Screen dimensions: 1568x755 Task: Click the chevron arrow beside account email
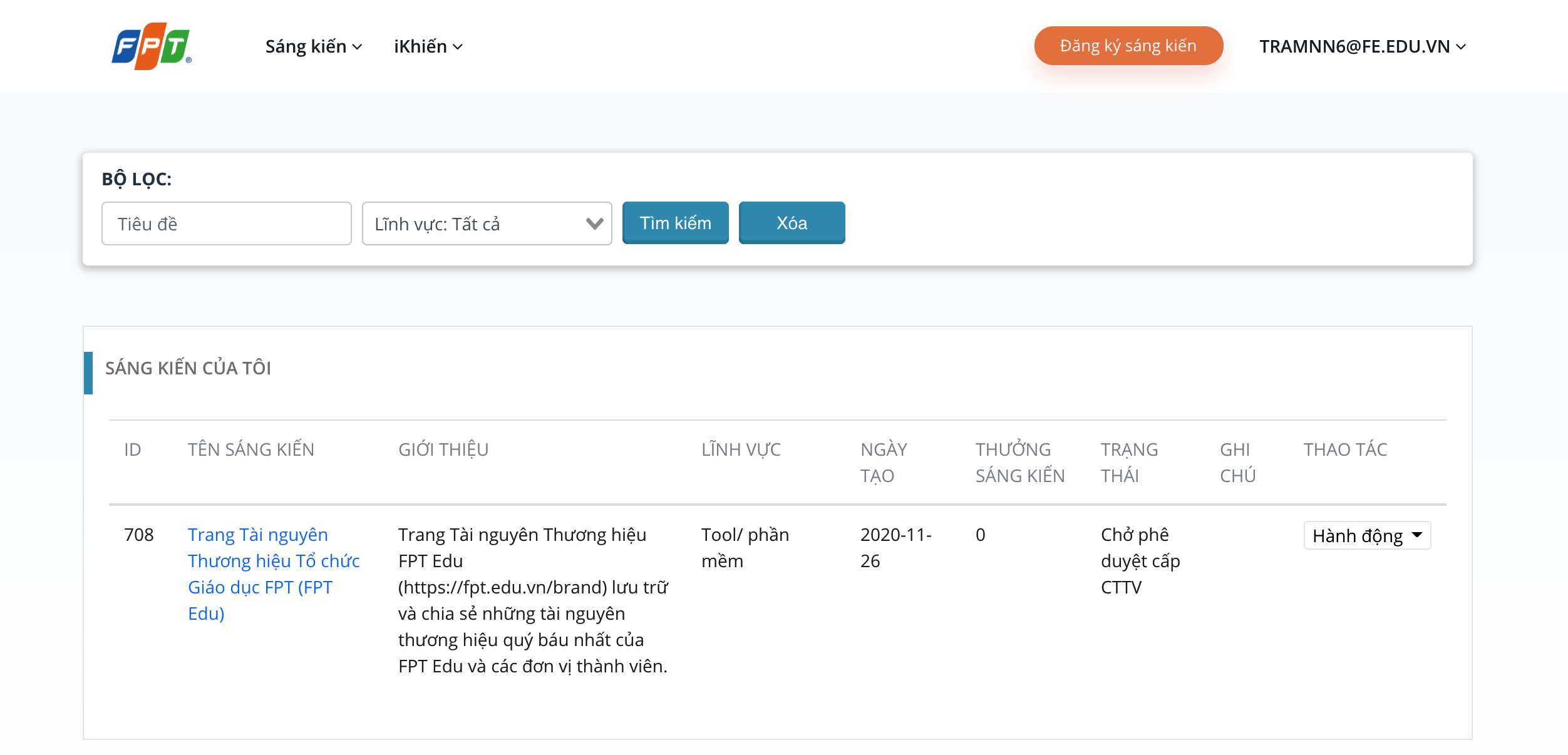pos(1461,47)
